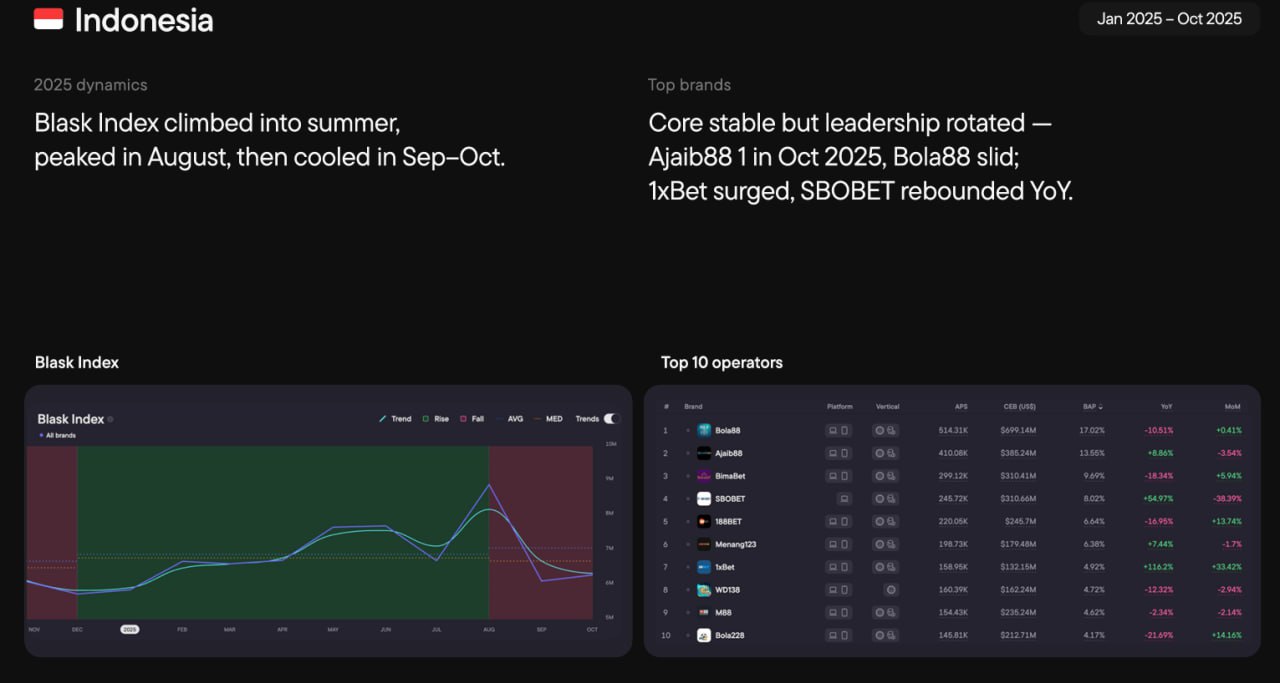Click the Bola228 brand logo
The height and width of the screenshot is (683, 1280).
click(x=704, y=636)
